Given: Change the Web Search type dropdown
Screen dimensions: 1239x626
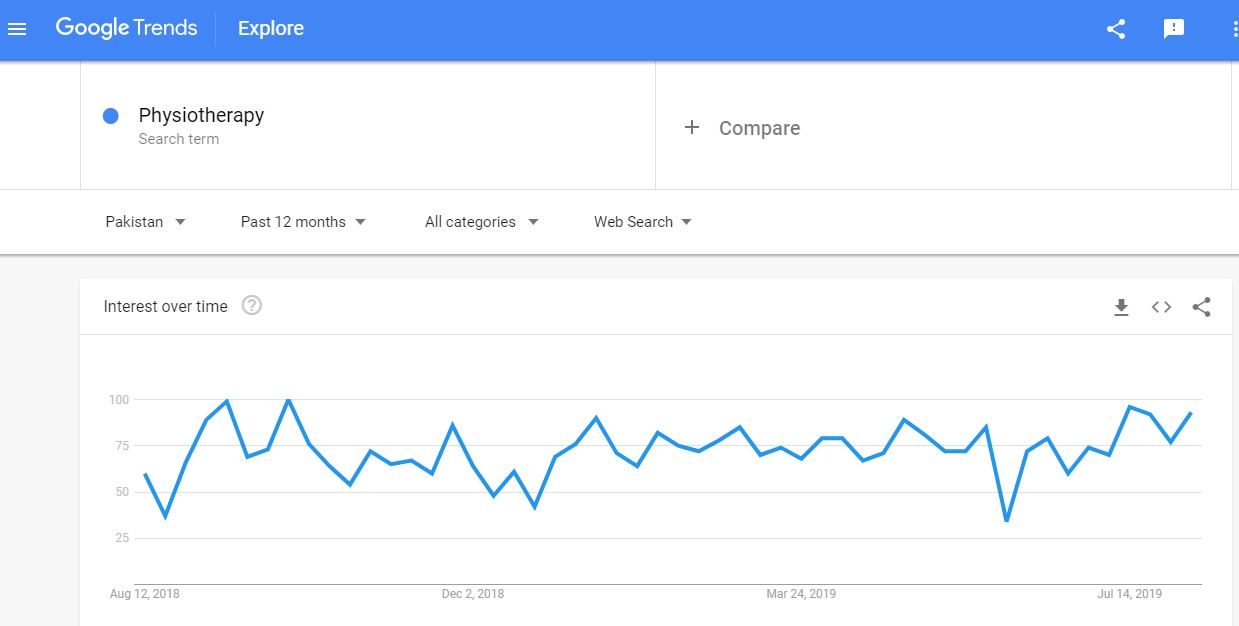Looking at the screenshot, I should 642,222.
